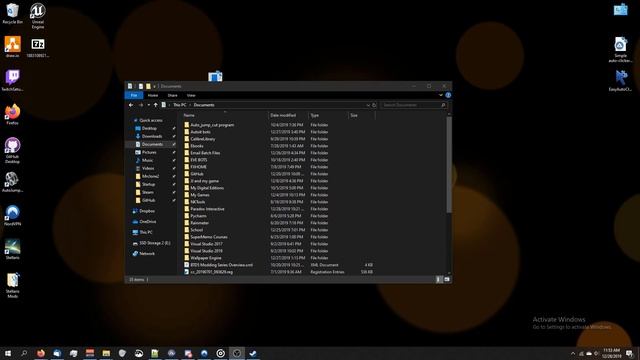This screenshot has width=640, height=360.
Task: Select Downloads in Quick access
Action: point(152,136)
